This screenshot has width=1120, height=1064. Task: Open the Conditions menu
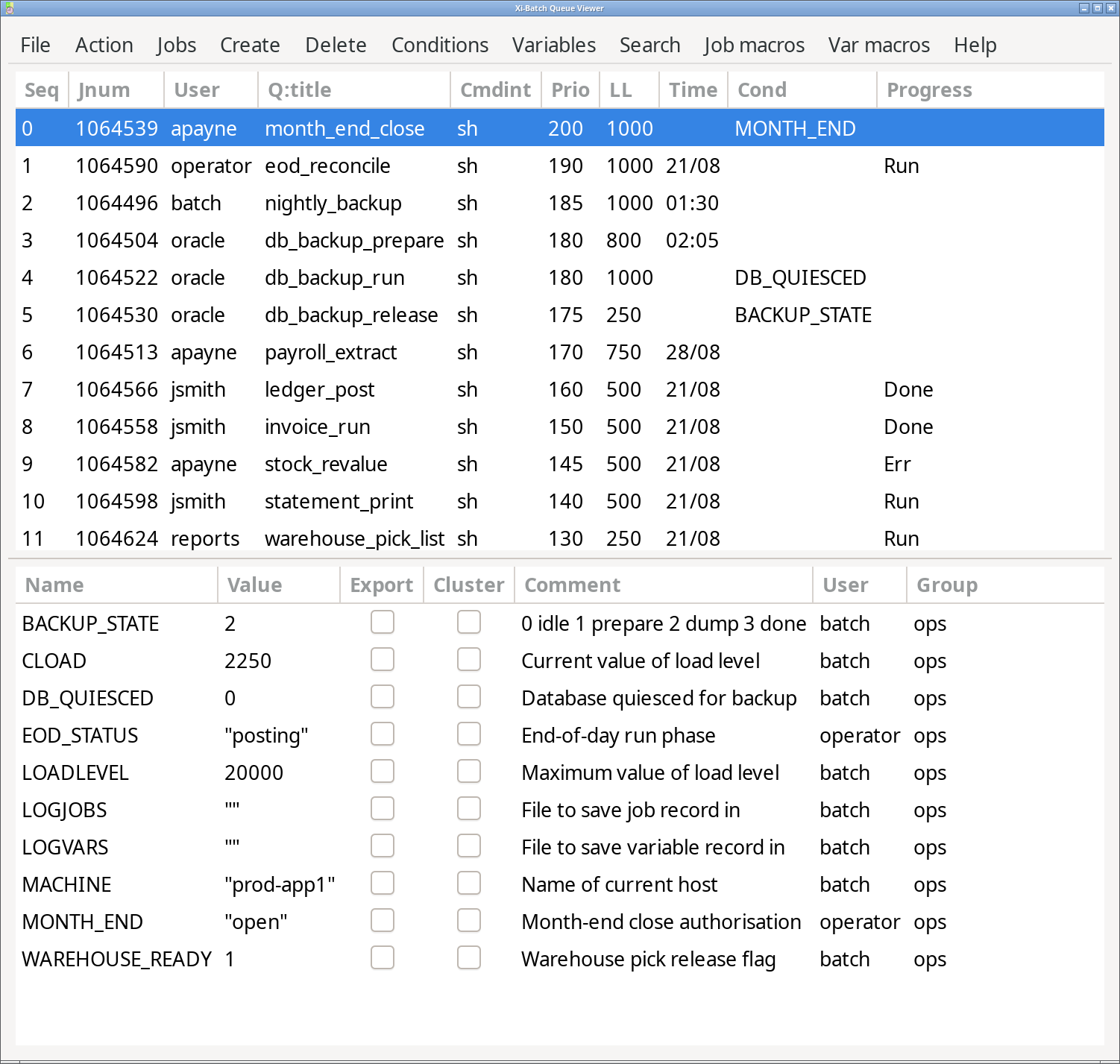[x=440, y=45]
